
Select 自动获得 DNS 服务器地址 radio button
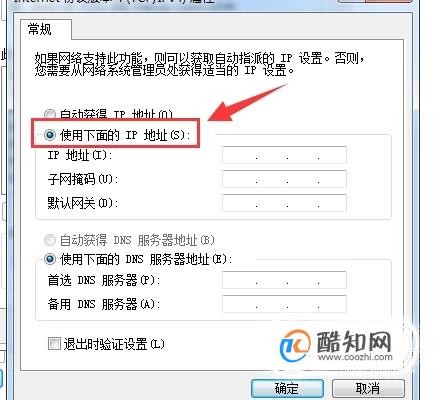[x=50, y=240]
